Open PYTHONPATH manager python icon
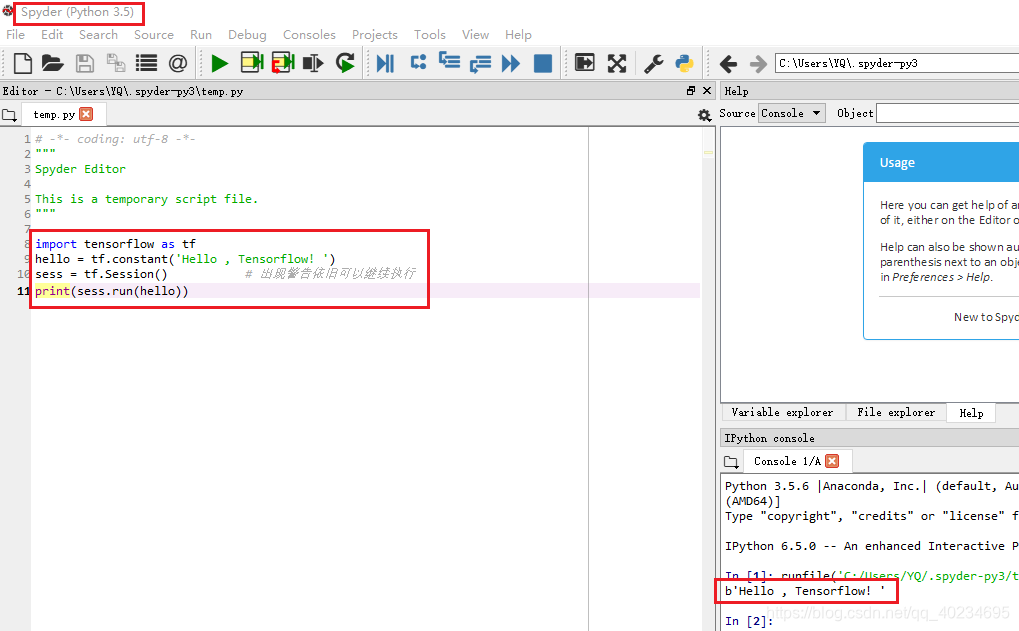Screen dimensions: 1019x631 684,63
